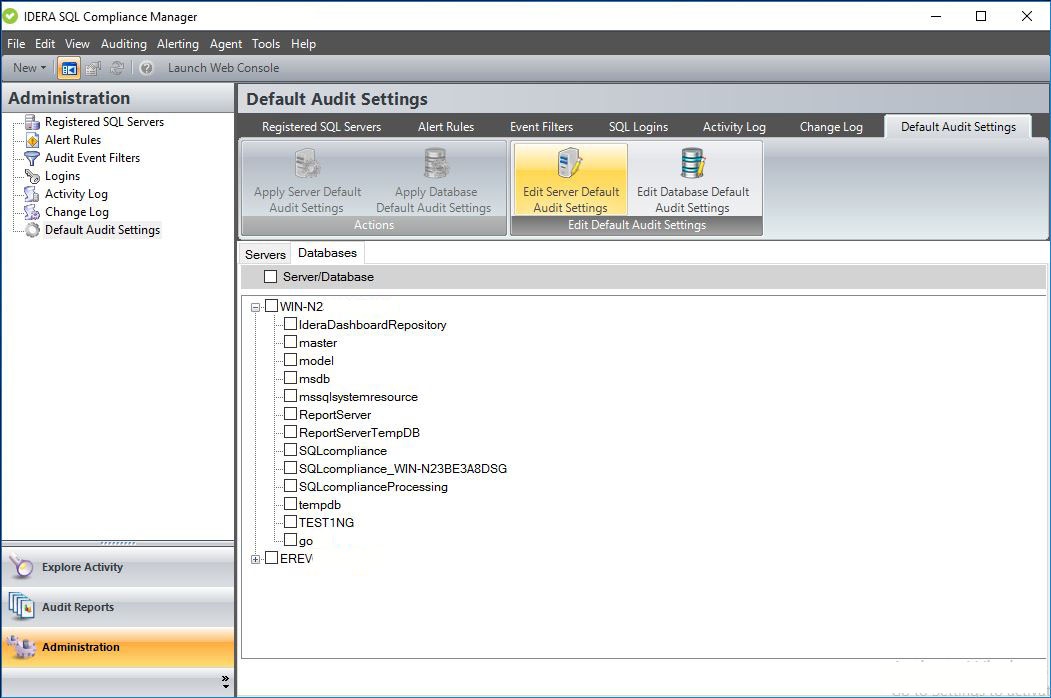Open the Auditing menu
The width and height of the screenshot is (1051, 698).
[123, 44]
